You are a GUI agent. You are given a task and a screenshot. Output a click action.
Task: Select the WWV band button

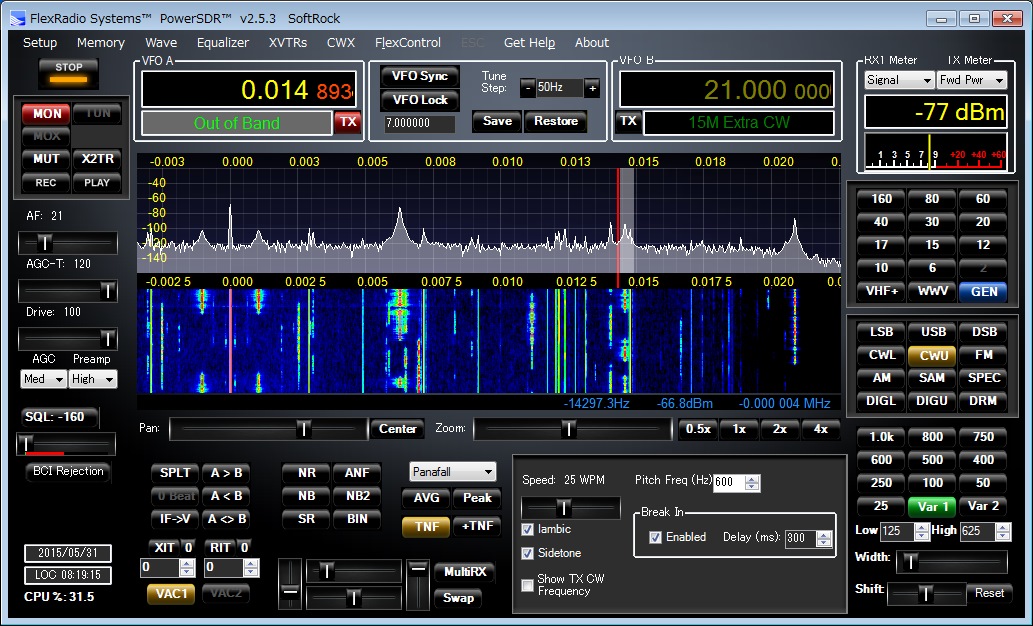tap(932, 291)
